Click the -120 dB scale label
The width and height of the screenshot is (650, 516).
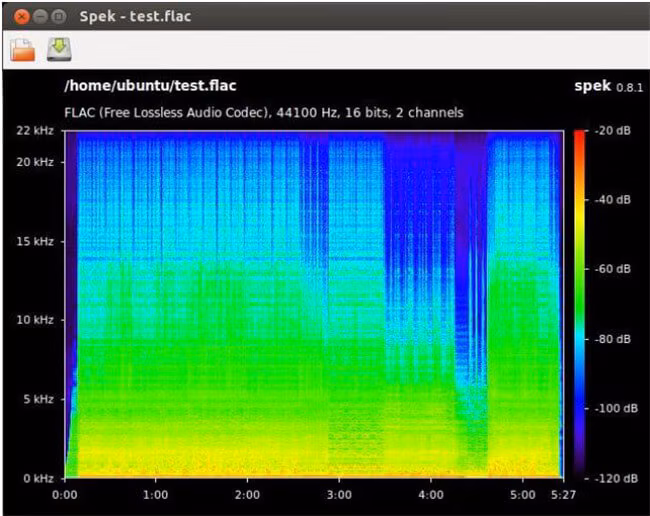tap(616, 478)
